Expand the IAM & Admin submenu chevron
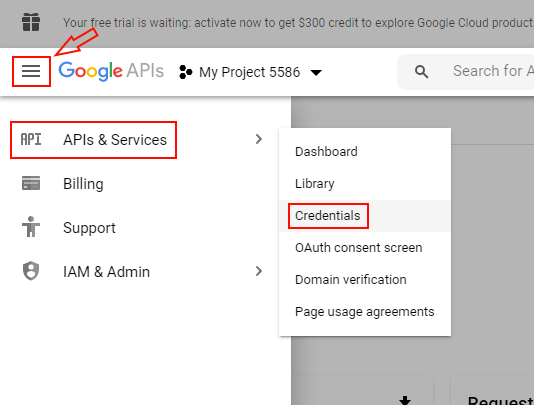Image resolution: width=534 pixels, height=405 pixels. (x=259, y=271)
